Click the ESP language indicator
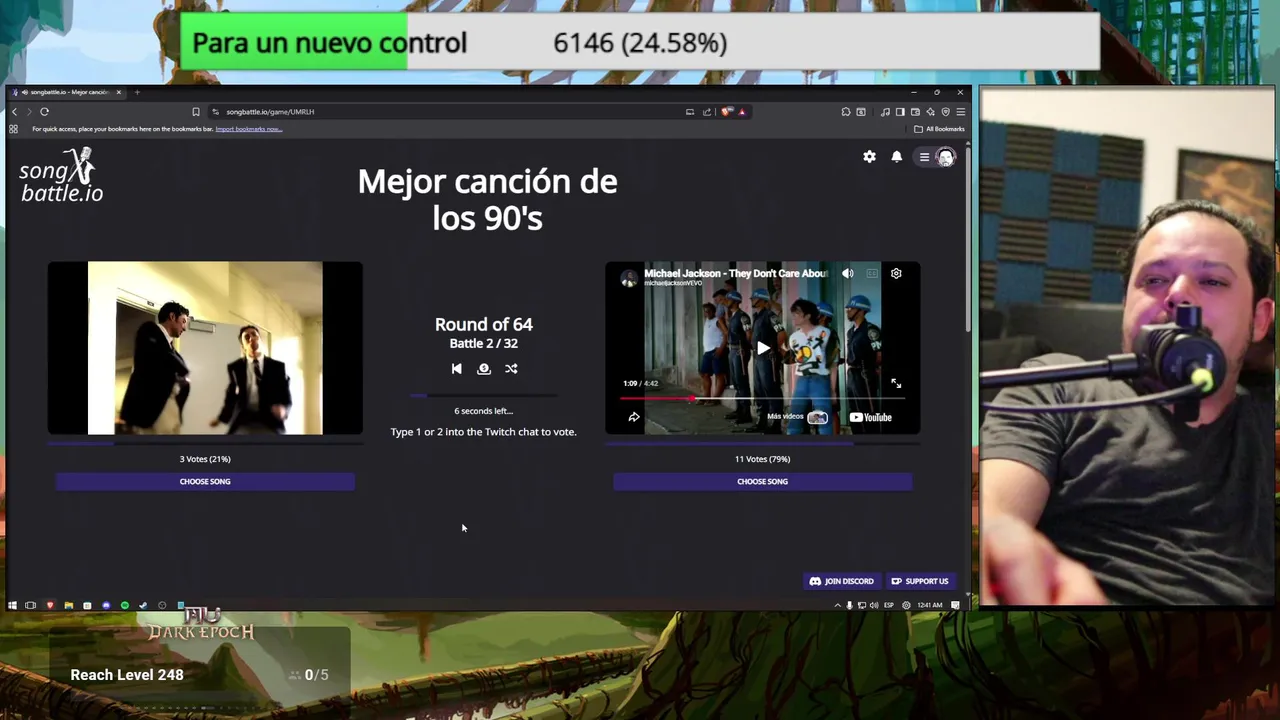This screenshot has height=720, width=1280. (889, 605)
